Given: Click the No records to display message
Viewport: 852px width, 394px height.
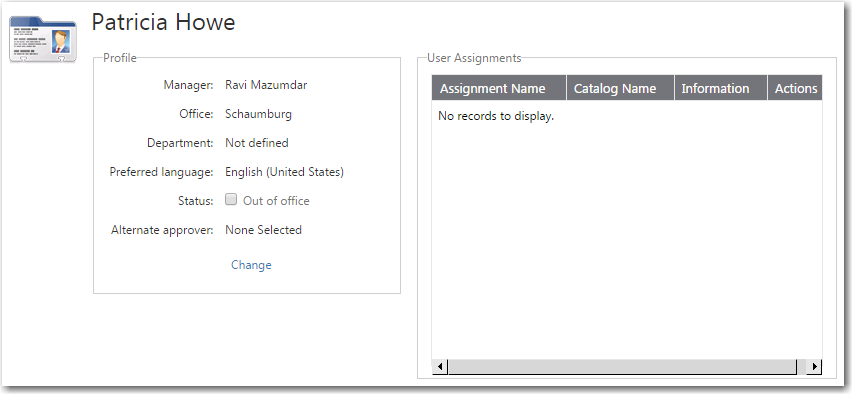Looking at the screenshot, I should (496, 116).
